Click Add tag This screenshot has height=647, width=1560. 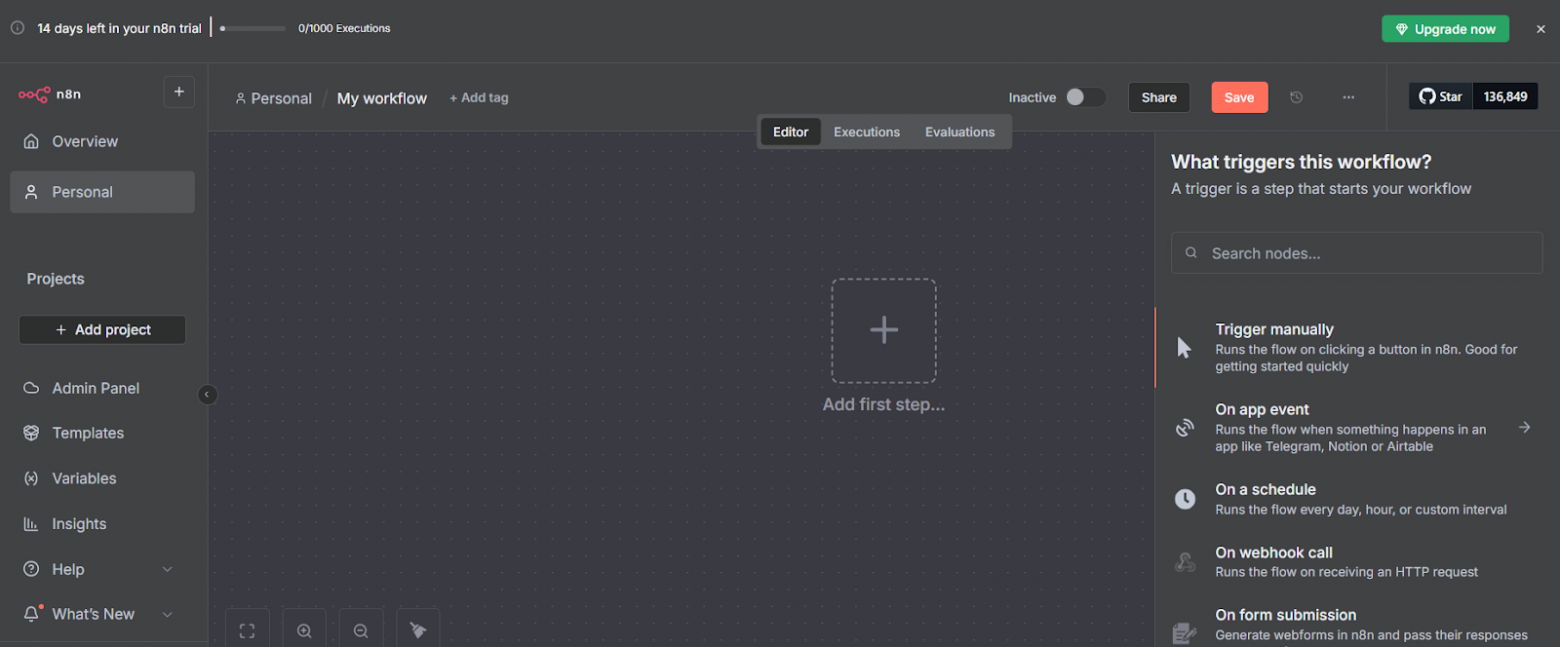coord(479,98)
